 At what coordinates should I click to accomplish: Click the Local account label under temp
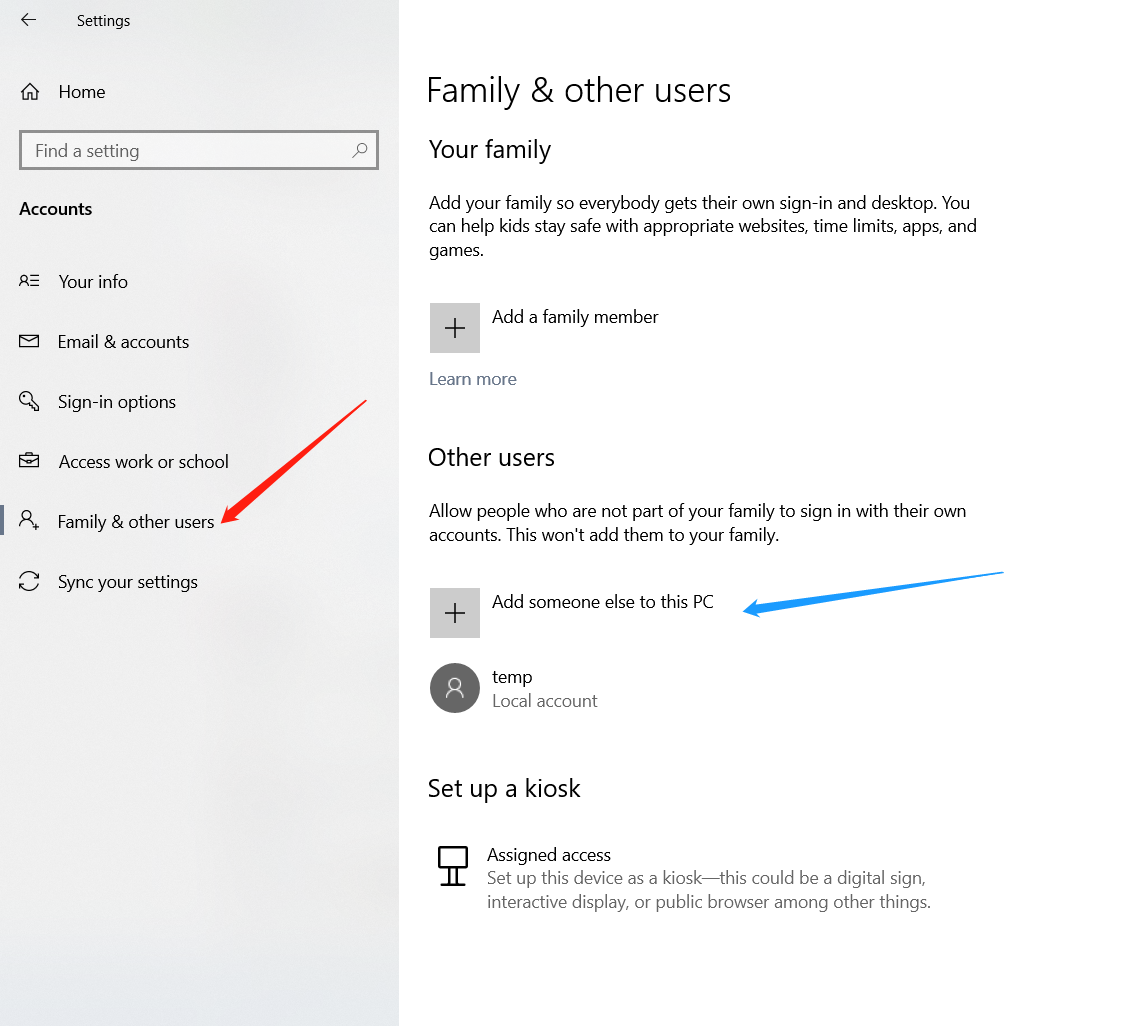click(x=544, y=701)
